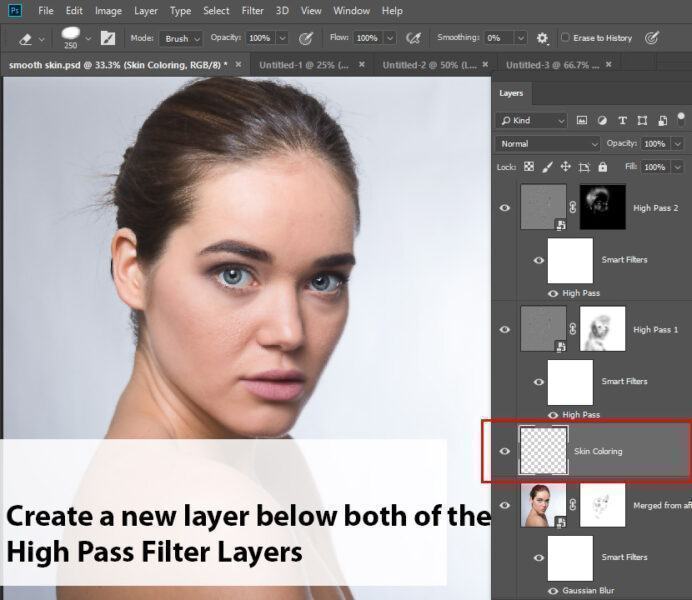
Task: Click the Flow percentage field
Action: tap(367, 38)
